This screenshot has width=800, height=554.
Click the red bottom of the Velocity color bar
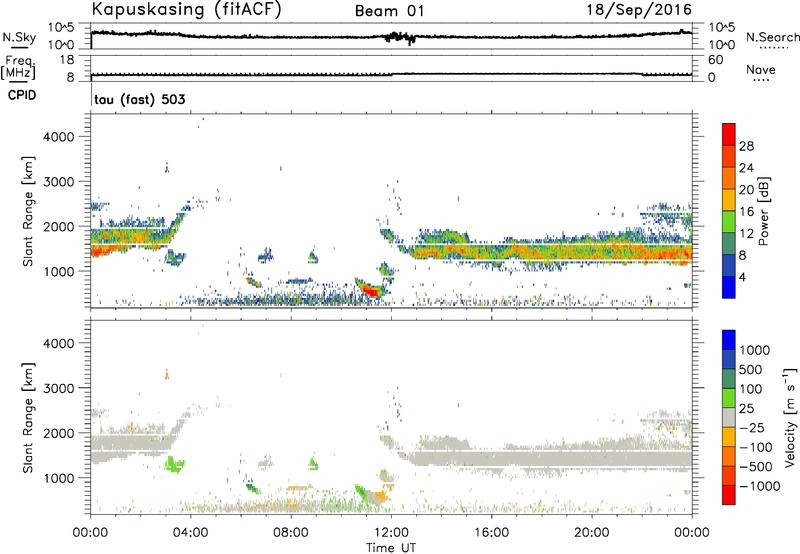click(729, 495)
